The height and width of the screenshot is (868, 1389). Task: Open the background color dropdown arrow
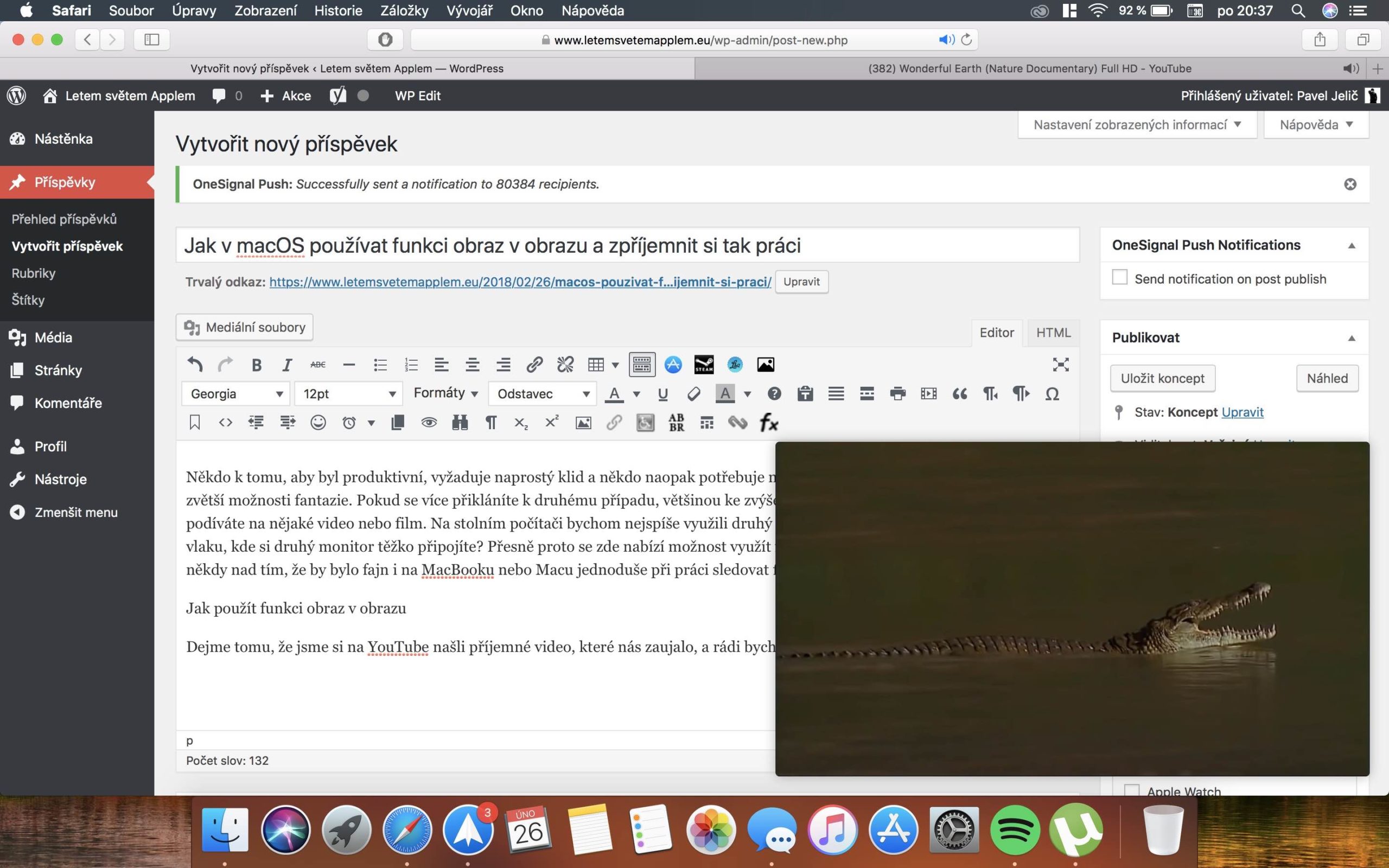747,394
